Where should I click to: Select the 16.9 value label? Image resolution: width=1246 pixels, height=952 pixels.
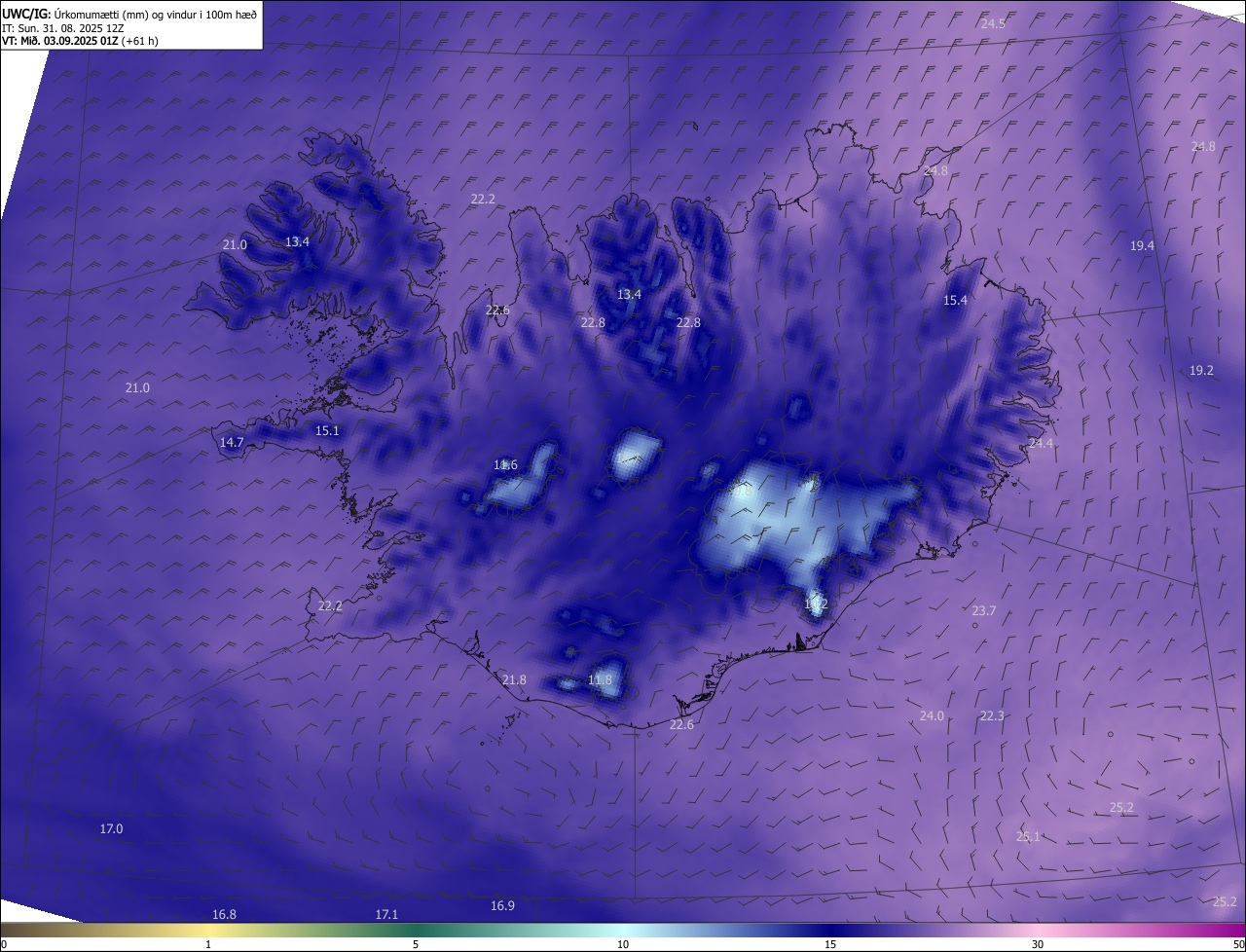pyautogui.click(x=502, y=906)
